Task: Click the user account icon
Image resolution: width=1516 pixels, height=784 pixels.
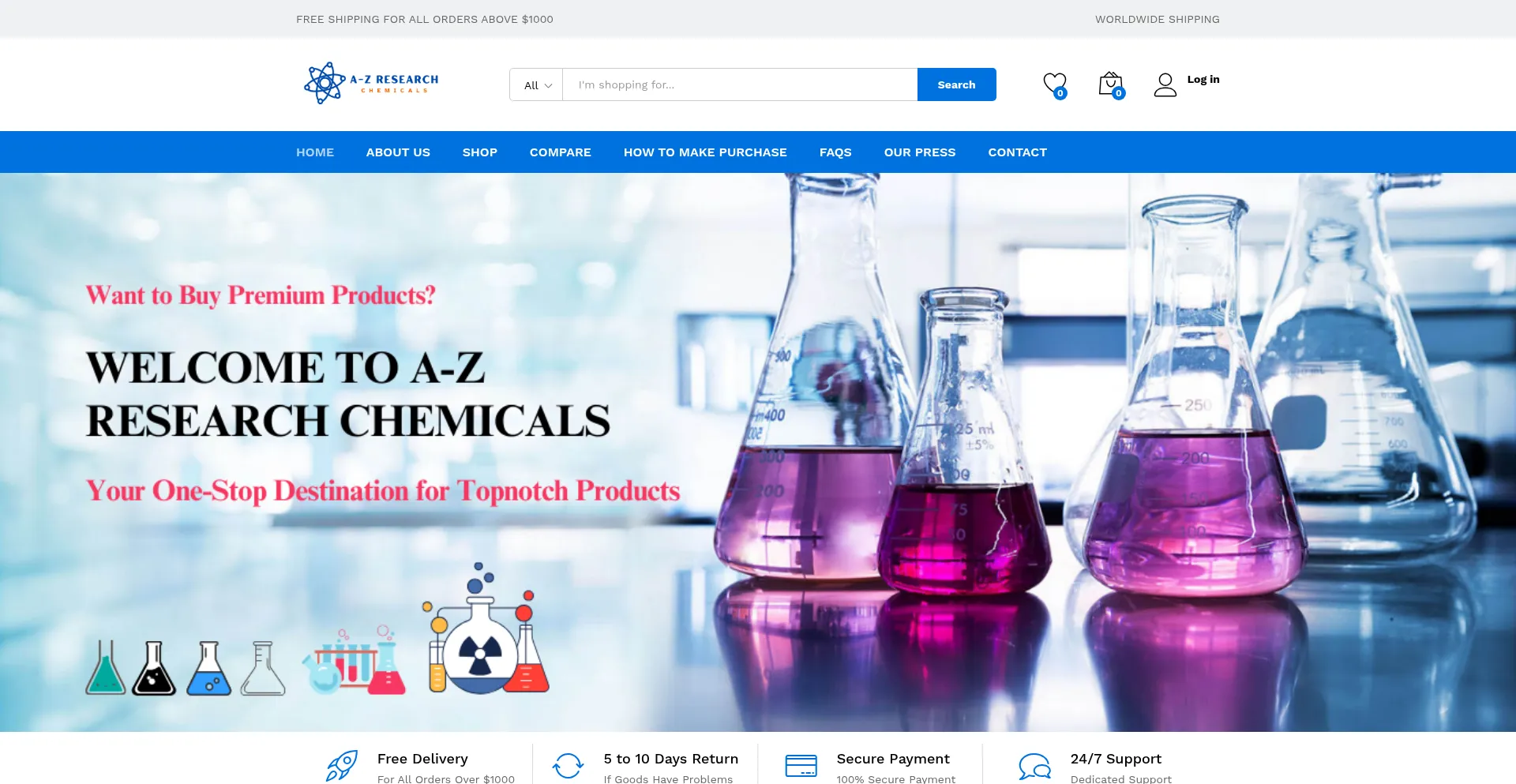Action: (x=1165, y=84)
